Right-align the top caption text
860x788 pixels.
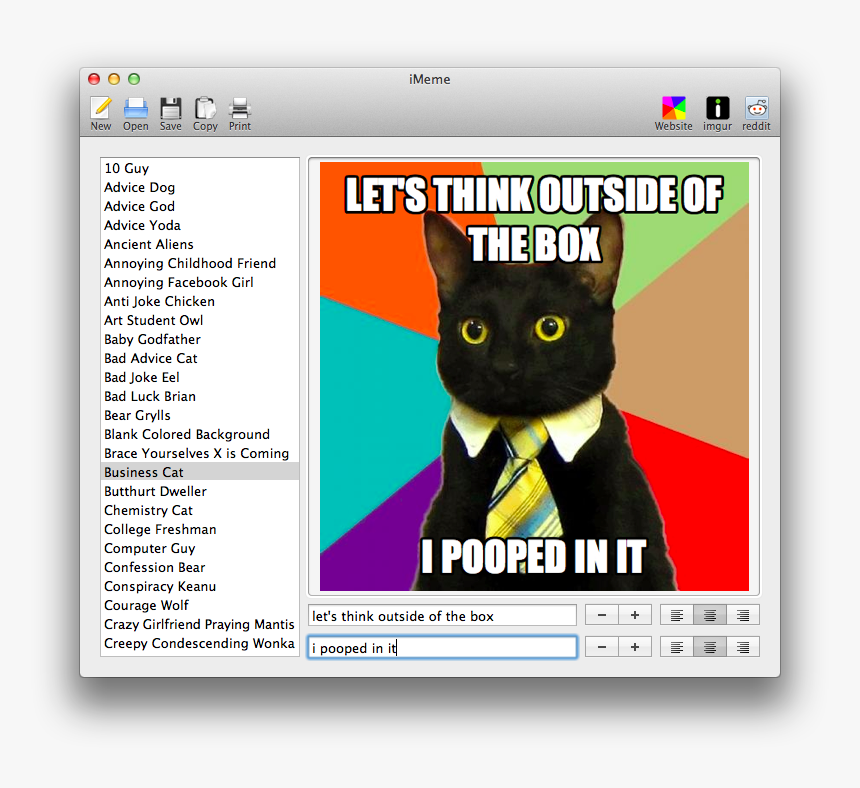[743, 615]
